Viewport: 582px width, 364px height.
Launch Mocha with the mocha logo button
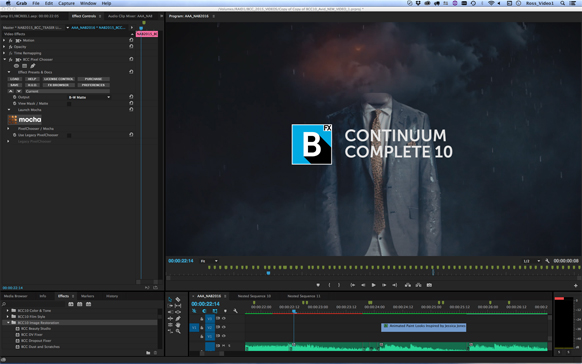point(24,119)
